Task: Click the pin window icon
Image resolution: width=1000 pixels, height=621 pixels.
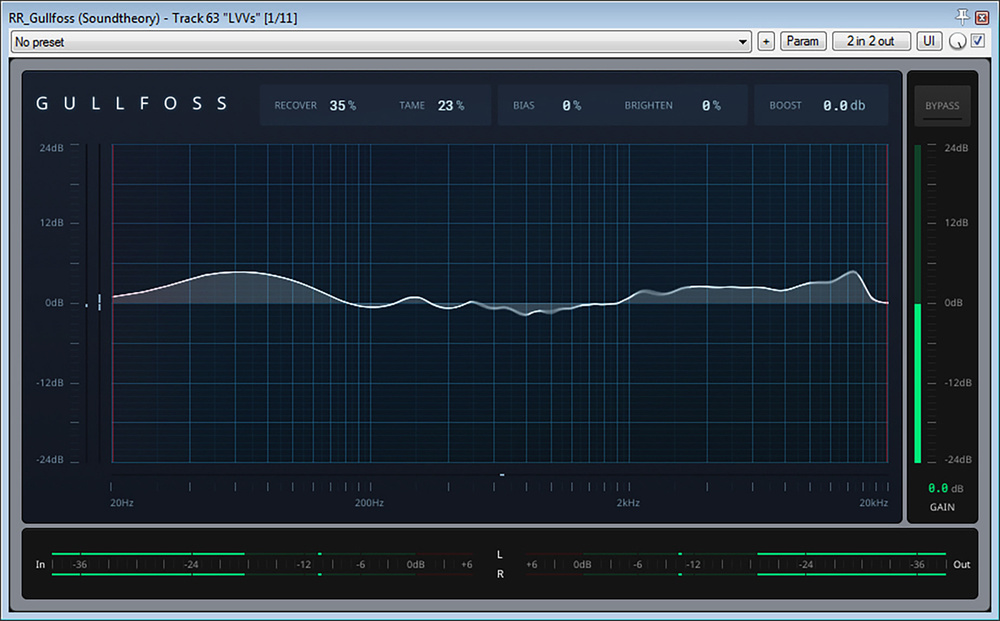Action: (963, 16)
